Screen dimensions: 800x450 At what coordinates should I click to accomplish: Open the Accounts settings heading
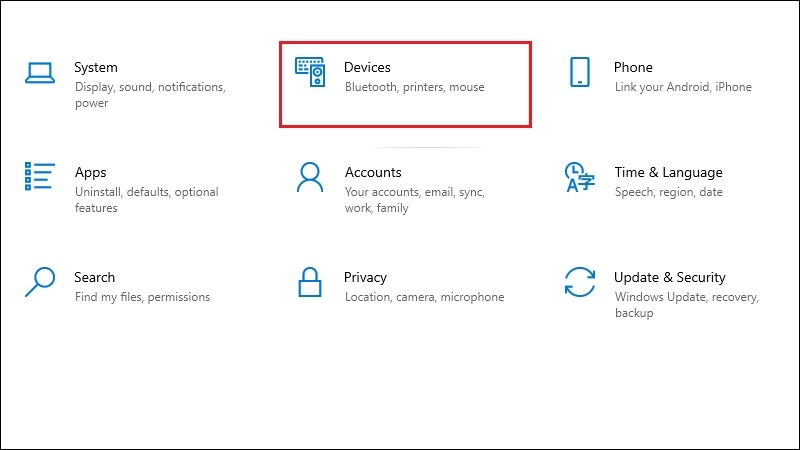point(373,172)
